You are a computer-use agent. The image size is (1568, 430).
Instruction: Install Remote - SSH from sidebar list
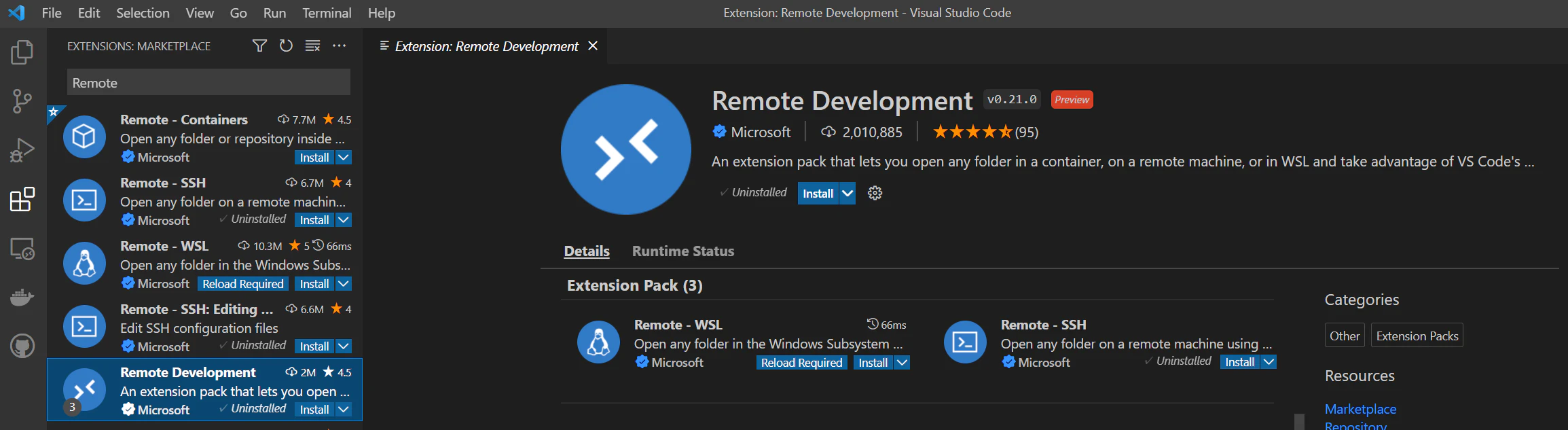[x=314, y=220]
